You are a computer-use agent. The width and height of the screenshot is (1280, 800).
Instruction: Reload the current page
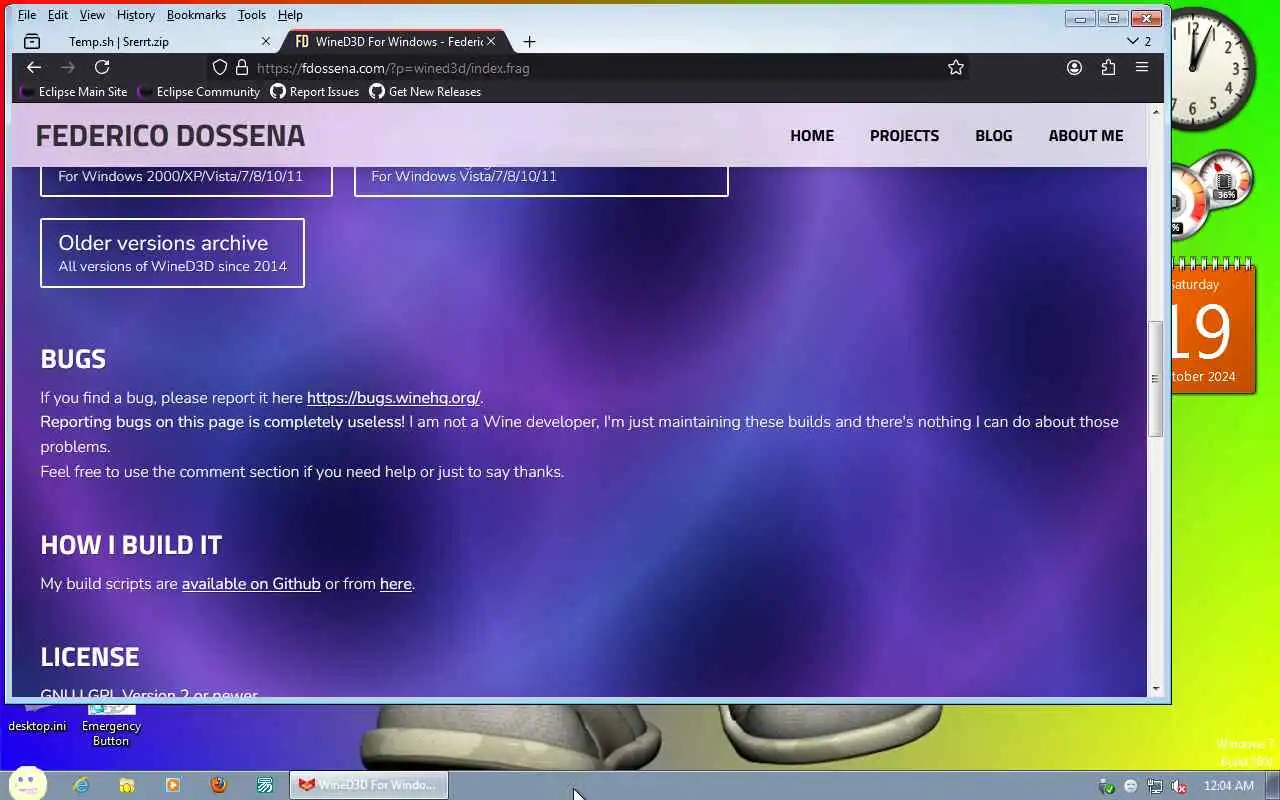coord(102,67)
